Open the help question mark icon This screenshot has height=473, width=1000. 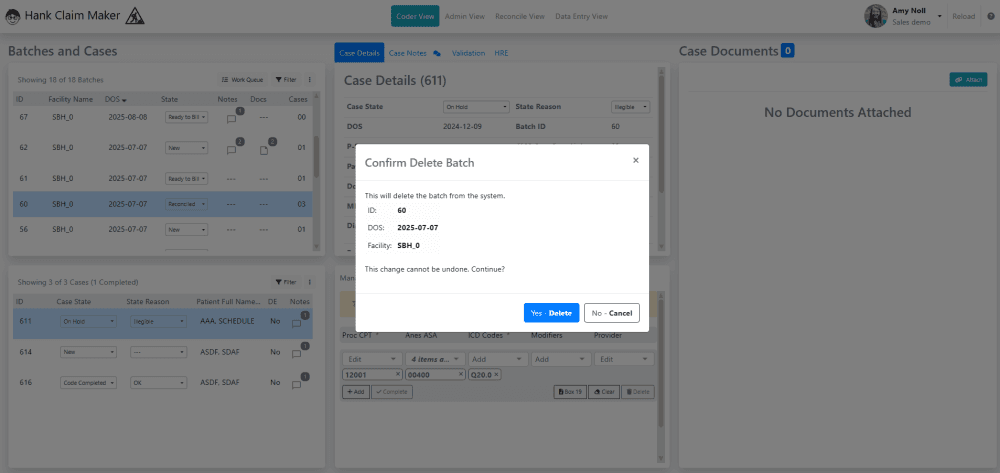tap(990, 17)
